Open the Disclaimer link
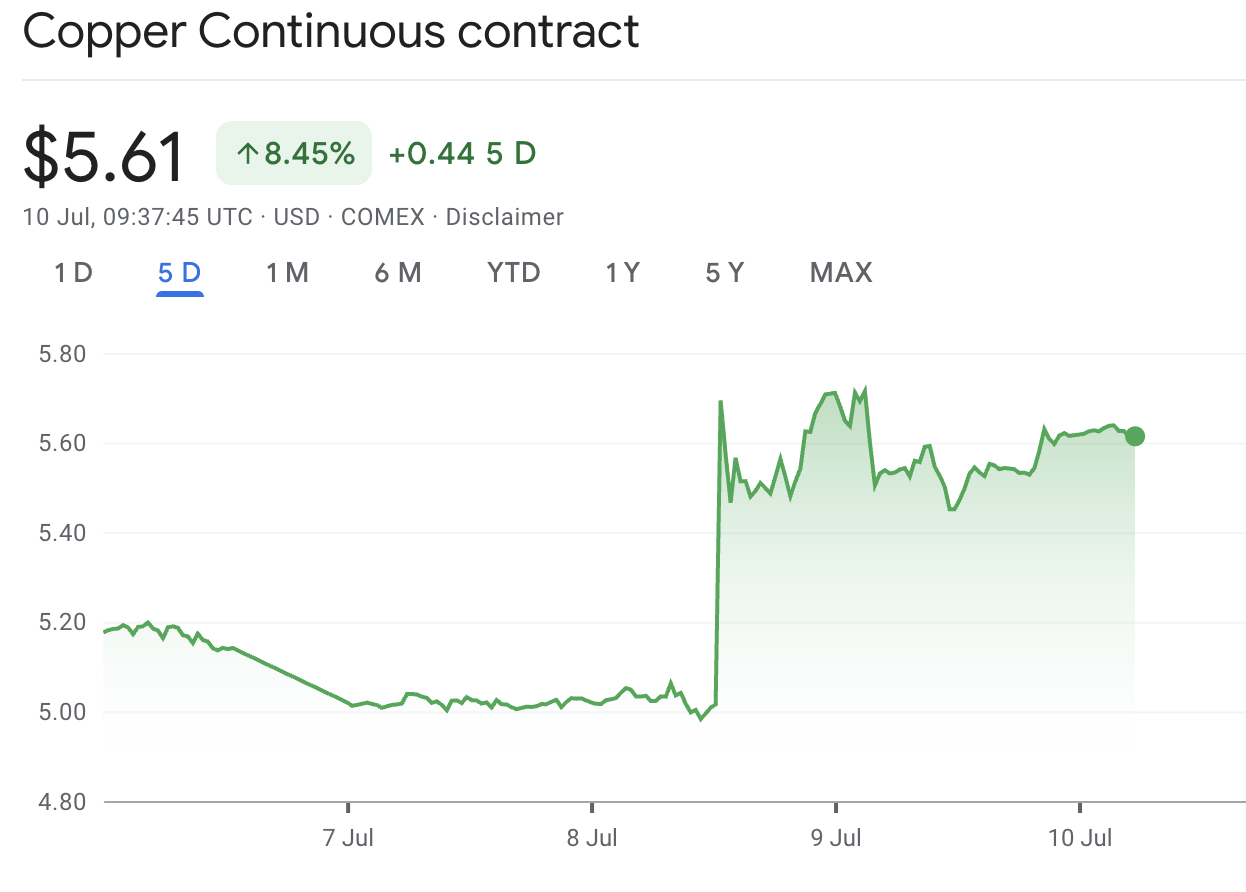1246x892 pixels. (x=504, y=217)
